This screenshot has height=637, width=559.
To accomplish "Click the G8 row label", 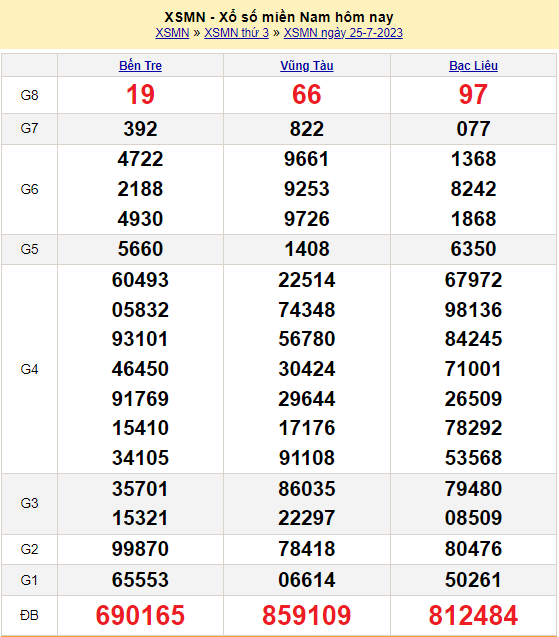I will point(29,95).
